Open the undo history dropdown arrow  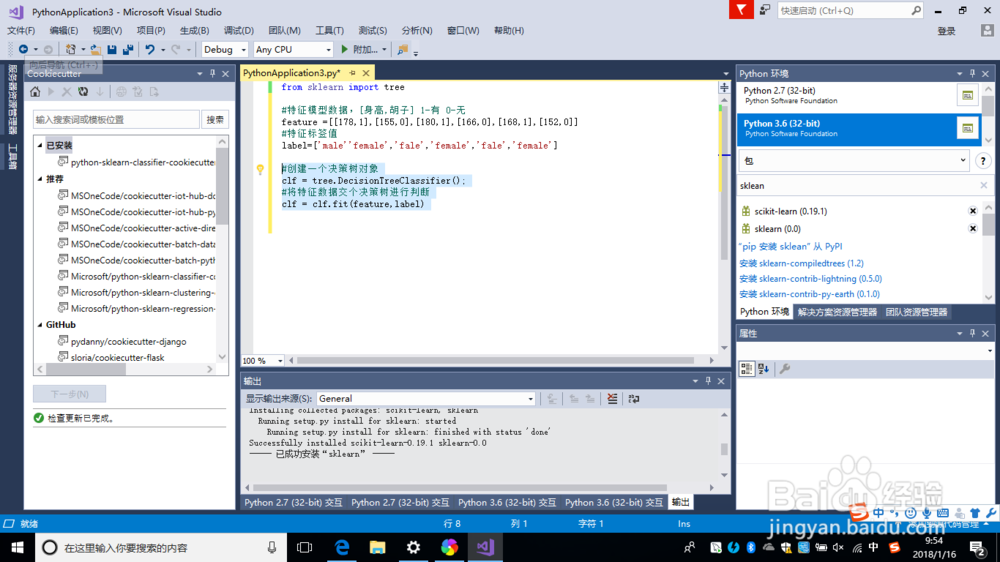(163, 50)
